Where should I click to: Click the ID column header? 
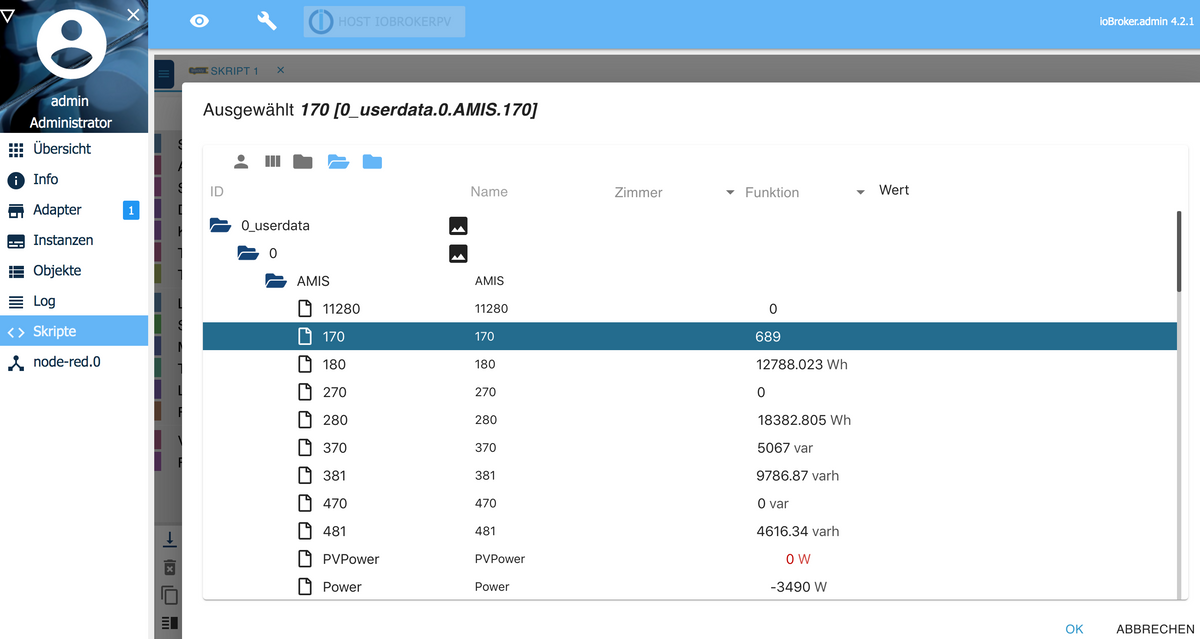pos(217,192)
